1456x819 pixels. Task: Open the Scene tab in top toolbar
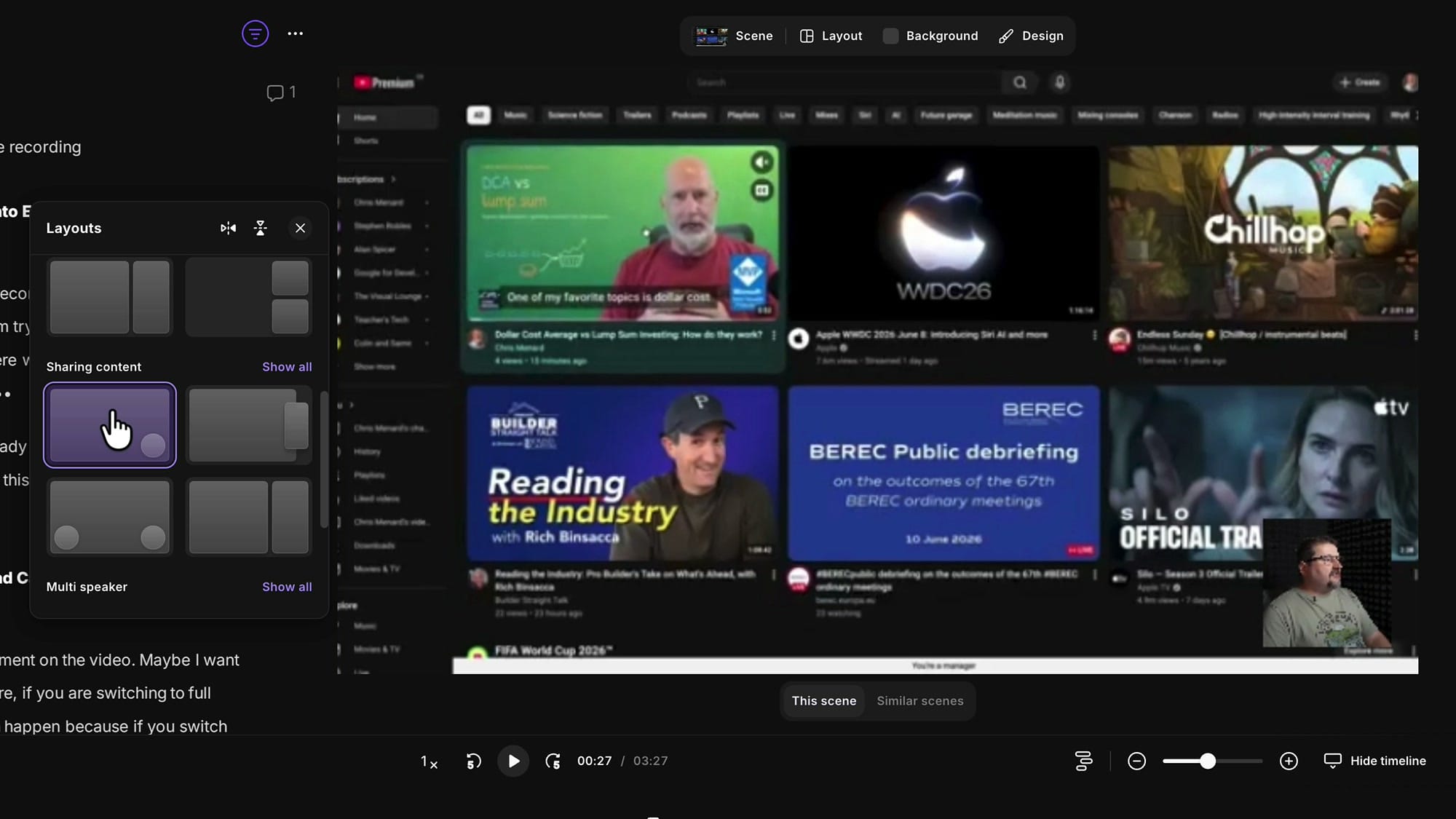coord(734,36)
